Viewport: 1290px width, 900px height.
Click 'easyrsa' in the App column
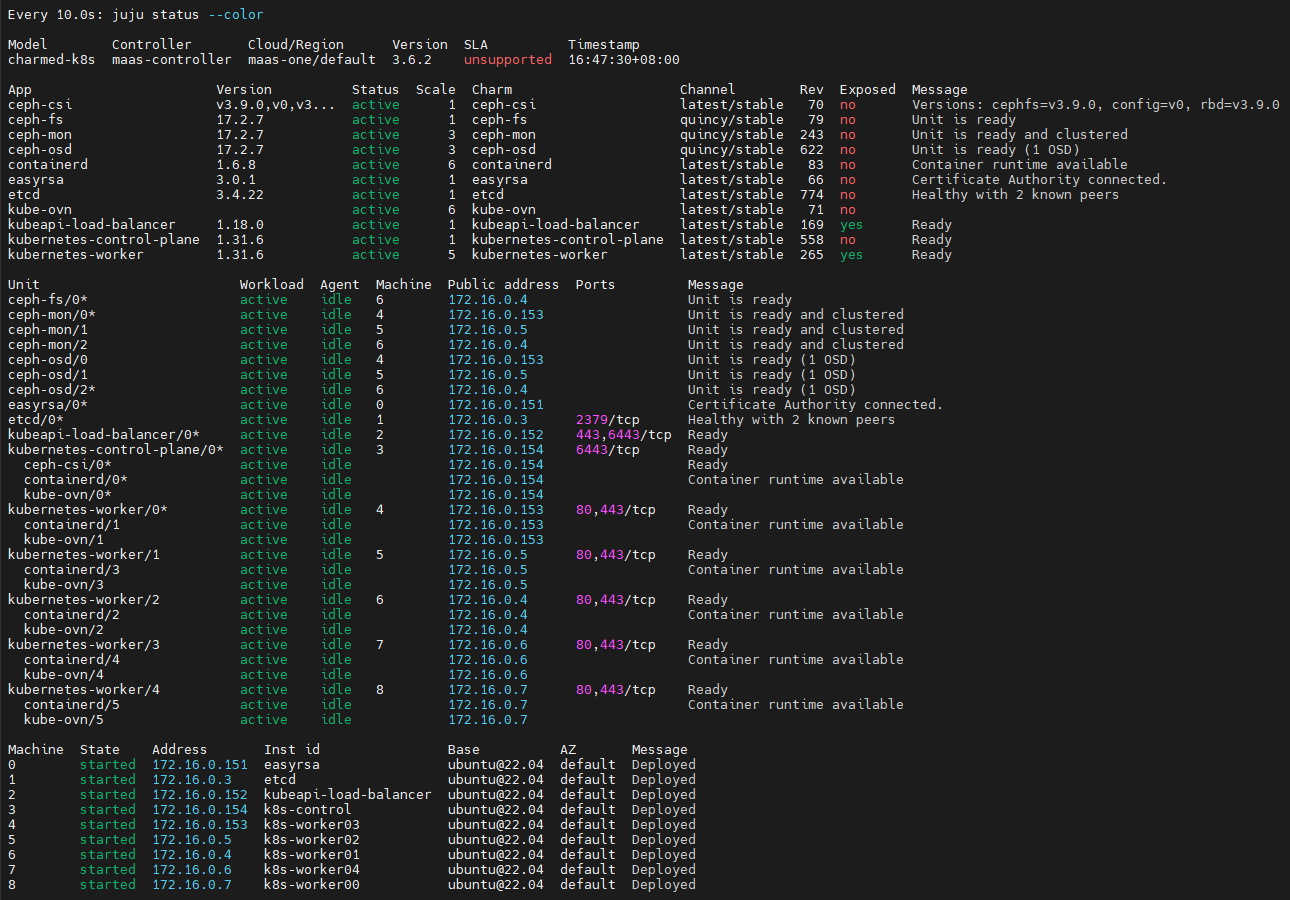coord(36,180)
